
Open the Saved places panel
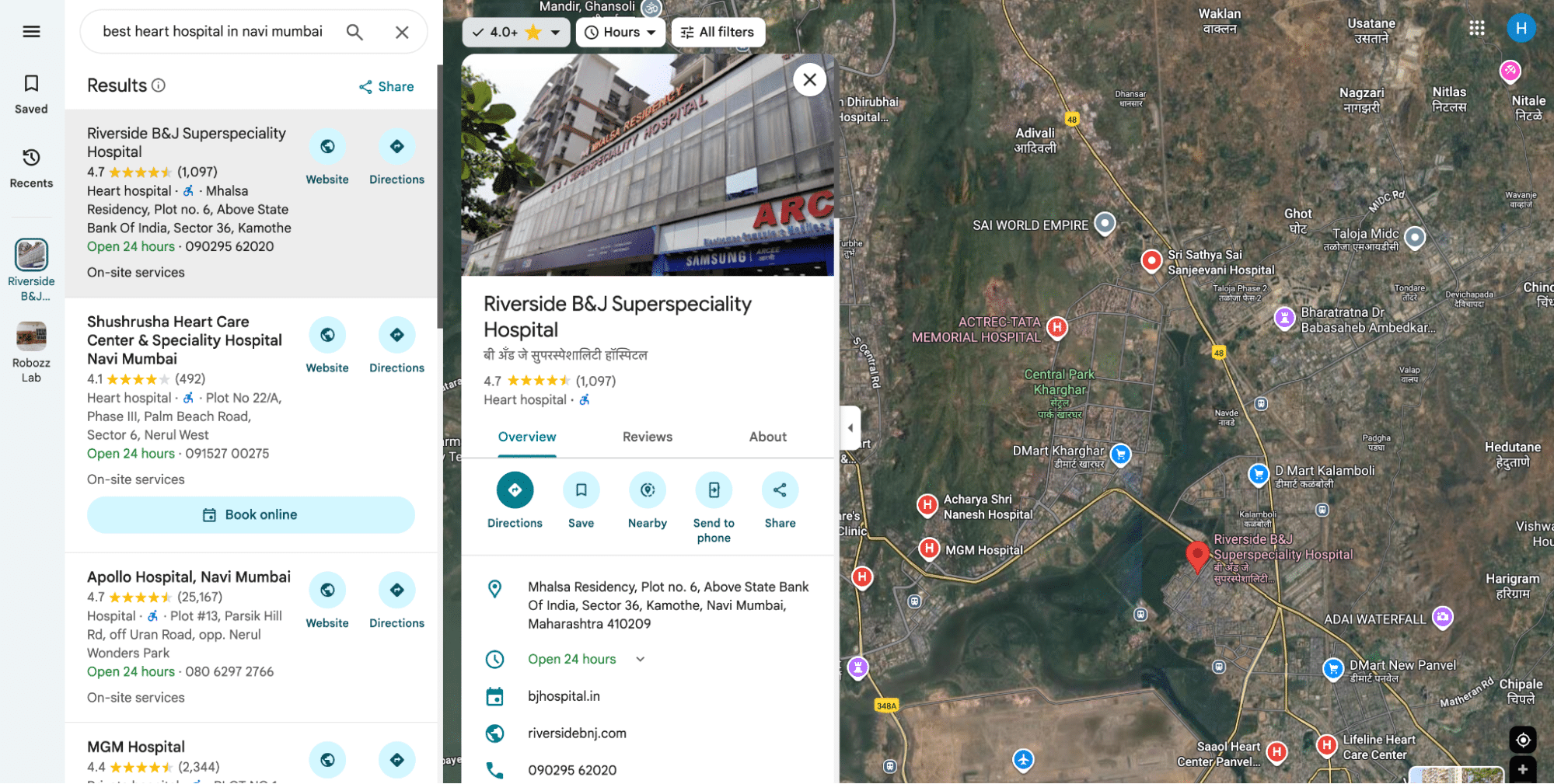(31, 94)
